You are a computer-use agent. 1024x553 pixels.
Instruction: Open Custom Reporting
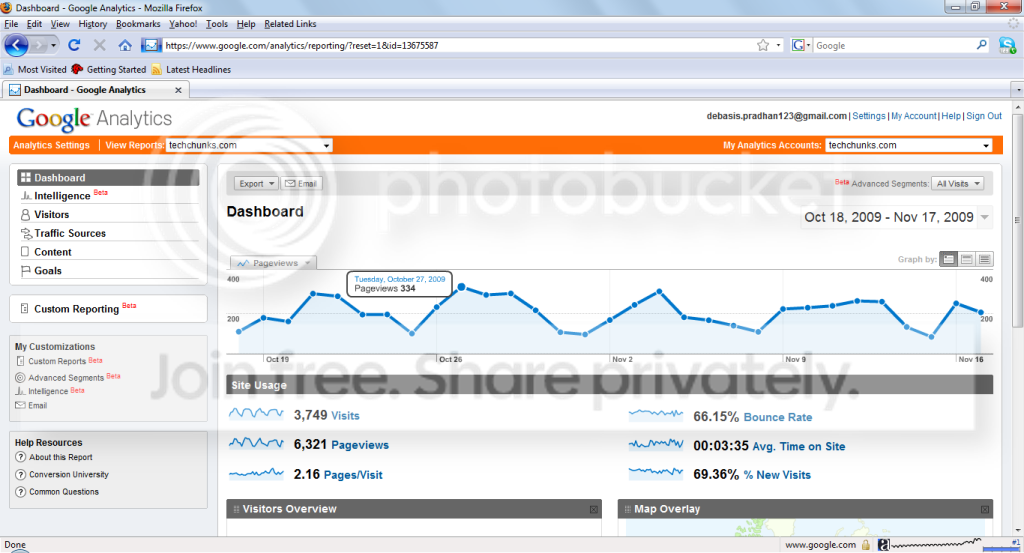(76, 309)
